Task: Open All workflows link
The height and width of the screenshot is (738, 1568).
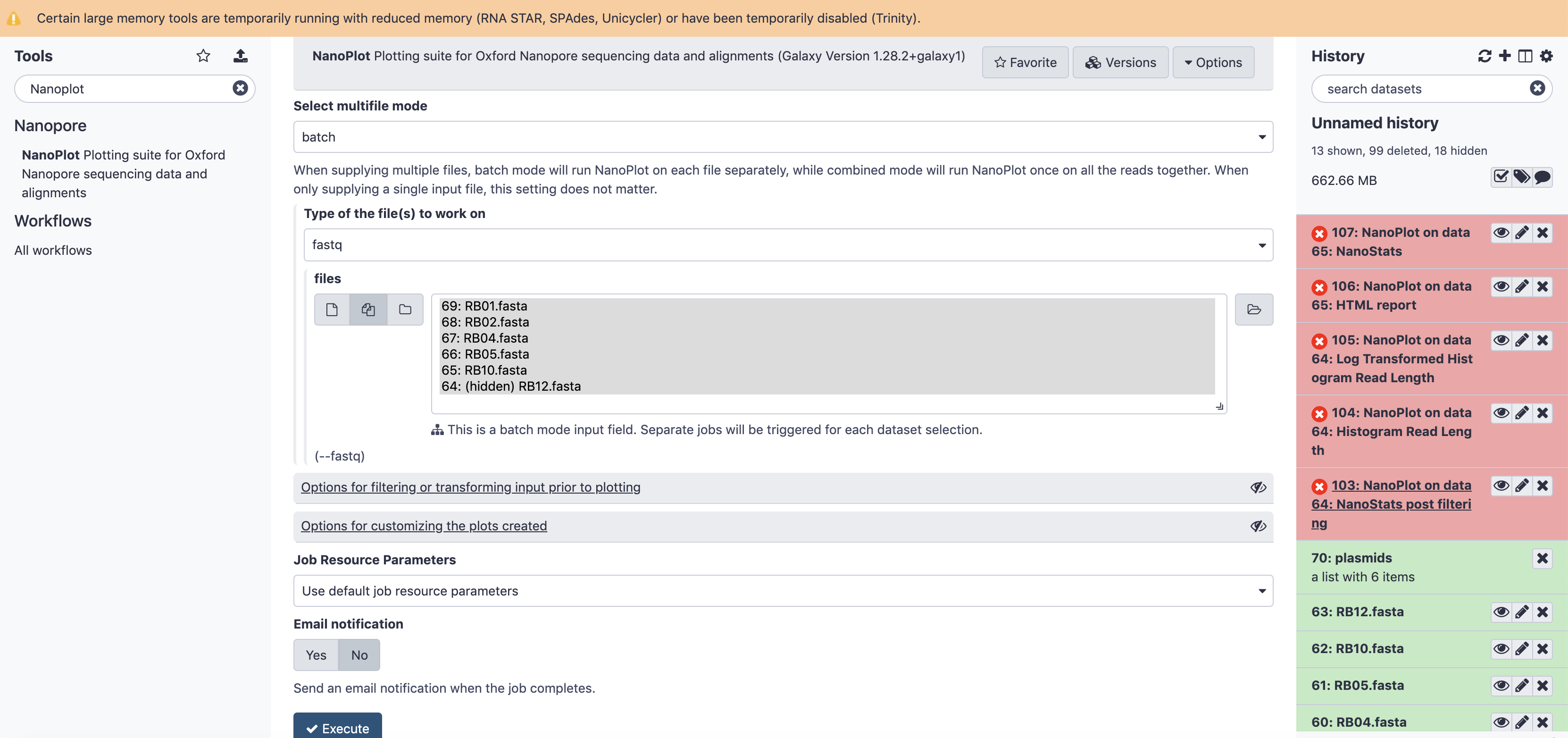Action: [x=53, y=250]
